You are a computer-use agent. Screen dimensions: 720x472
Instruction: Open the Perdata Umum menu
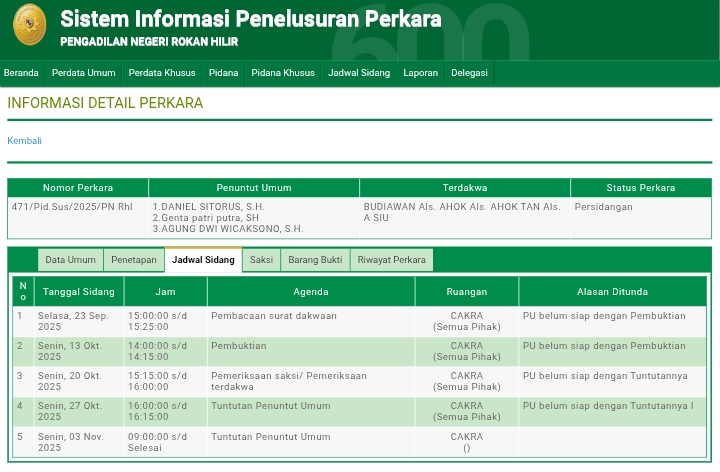click(83, 73)
